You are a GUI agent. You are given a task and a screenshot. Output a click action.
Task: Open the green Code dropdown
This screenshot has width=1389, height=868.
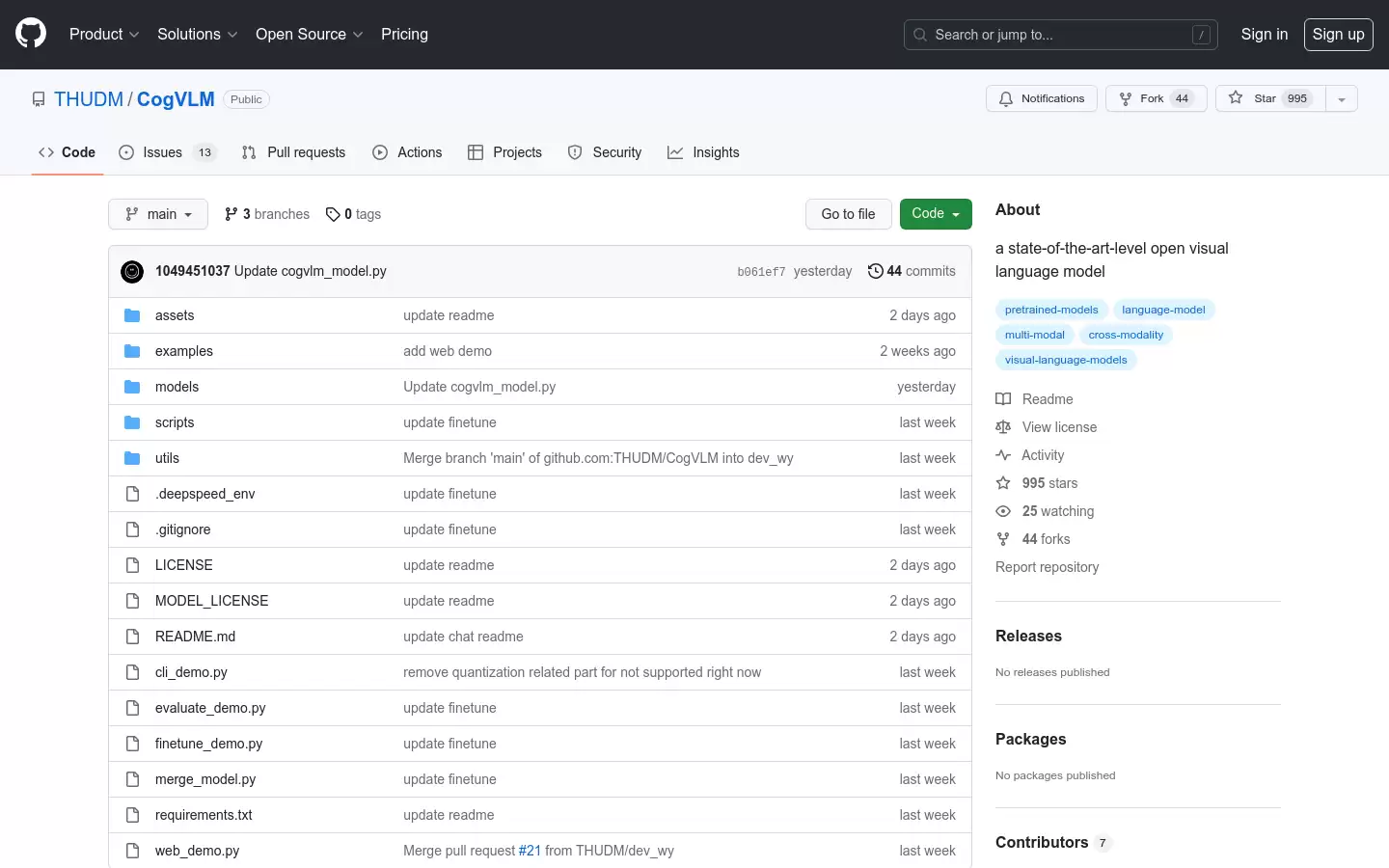coord(936,214)
